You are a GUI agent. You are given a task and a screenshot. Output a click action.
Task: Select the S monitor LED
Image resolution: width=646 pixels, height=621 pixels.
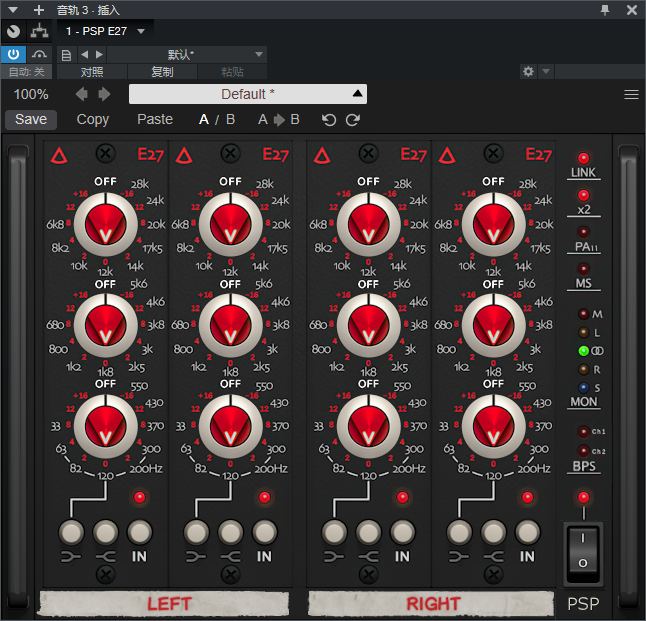pos(583,388)
